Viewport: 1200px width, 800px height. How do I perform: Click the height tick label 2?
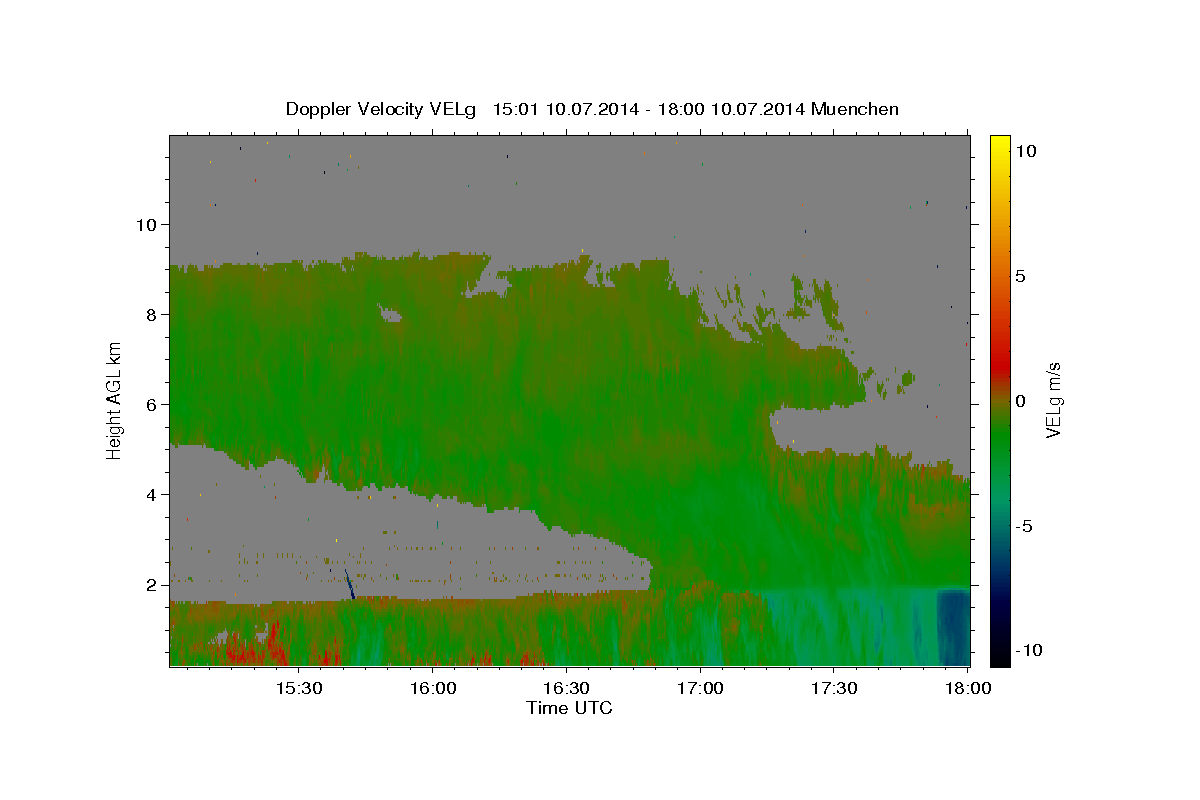(154, 585)
